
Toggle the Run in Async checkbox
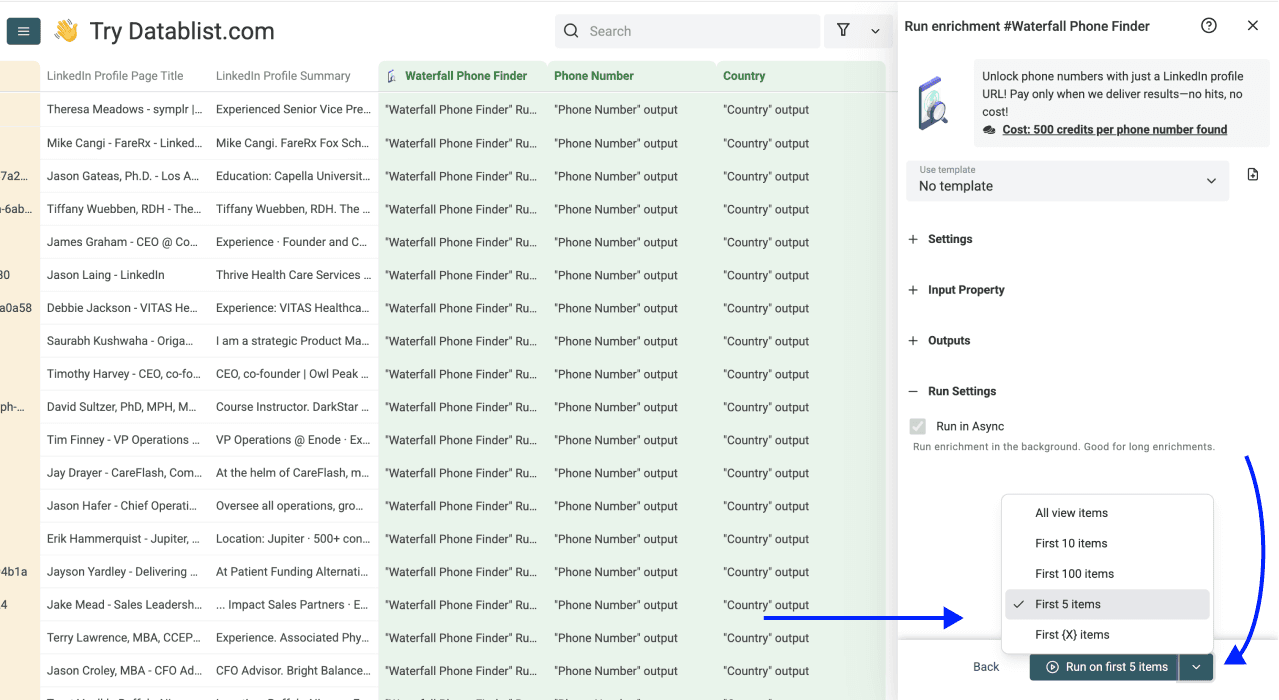(917, 425)
